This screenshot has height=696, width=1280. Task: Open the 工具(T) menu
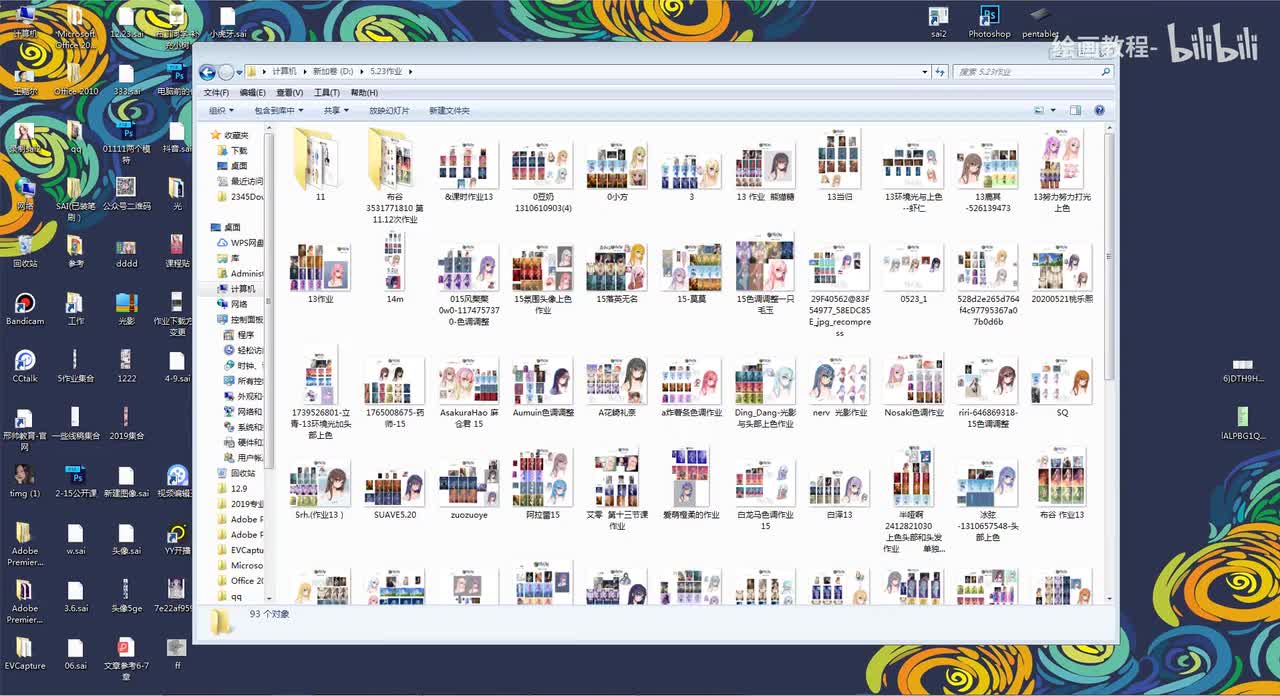coord(327,92)
